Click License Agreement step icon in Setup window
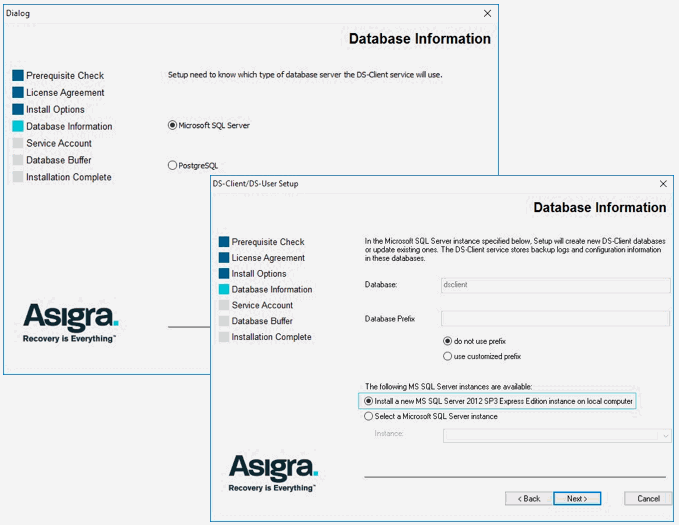Image resolution: width=679 pixels, height=525 pixels. pyautogui.click(x=224, y=258)
